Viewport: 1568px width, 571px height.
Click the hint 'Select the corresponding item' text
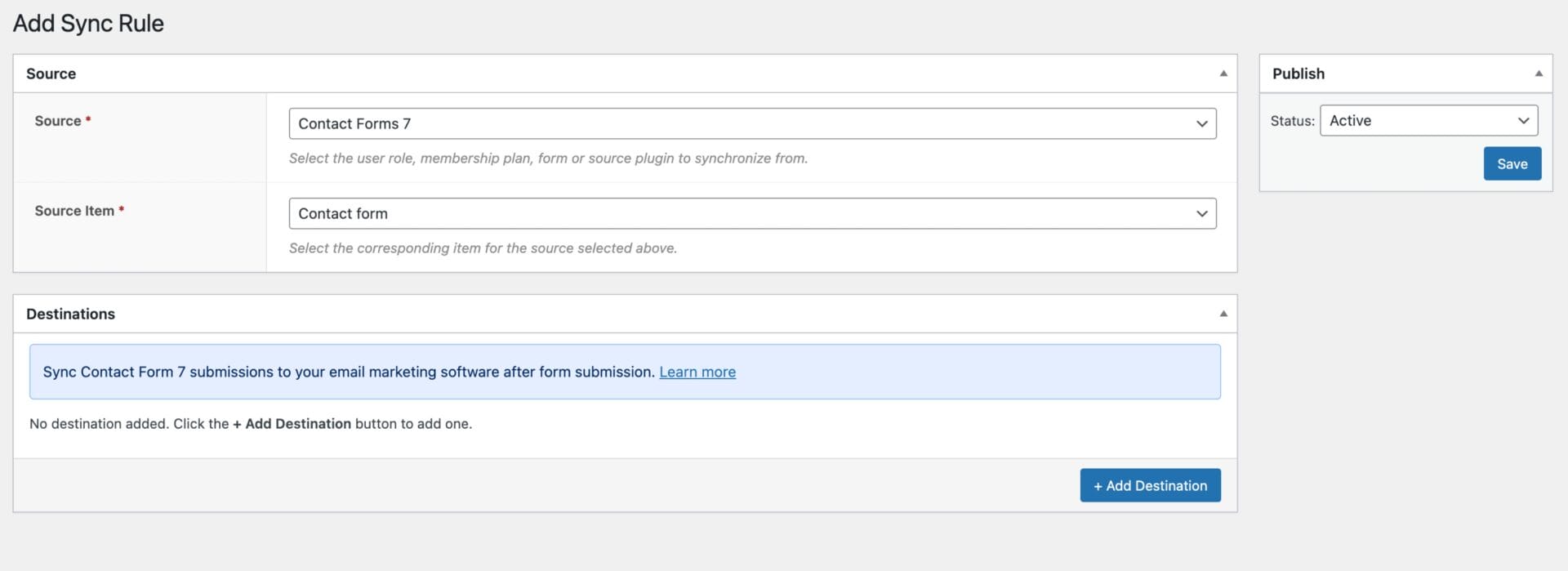click(483, 248)
